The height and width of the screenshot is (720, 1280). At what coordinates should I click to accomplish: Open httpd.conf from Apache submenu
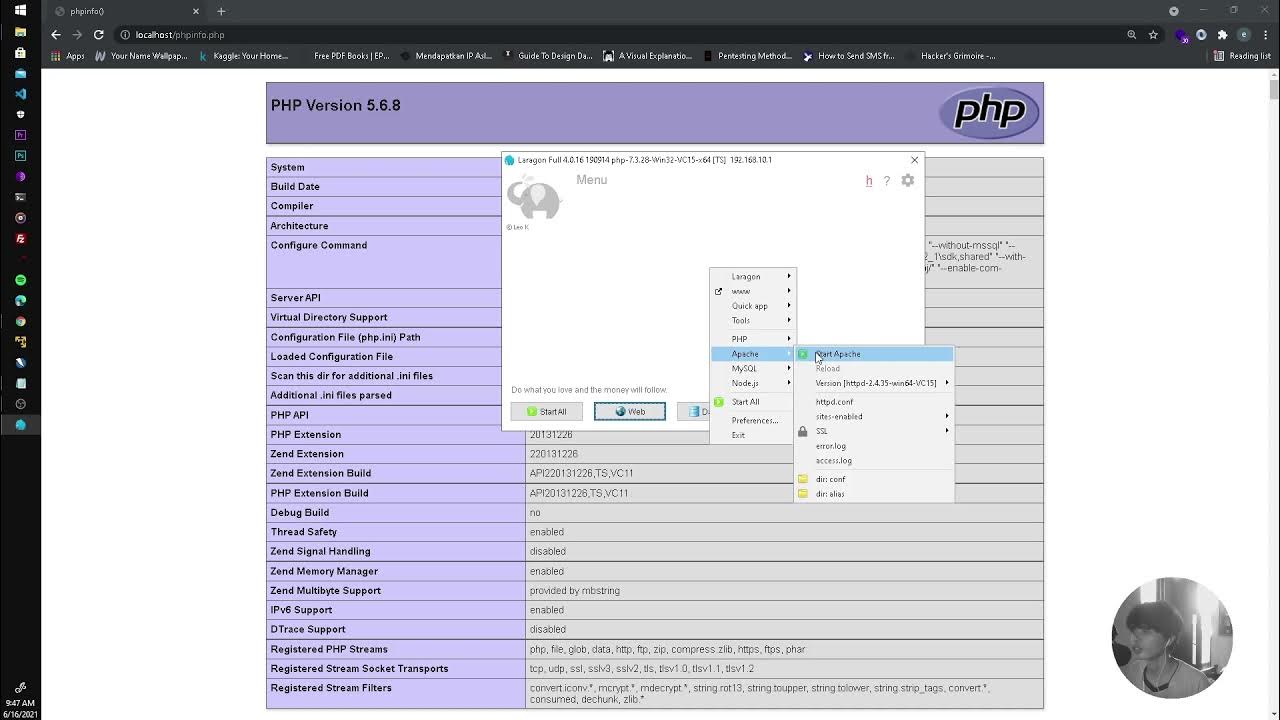[834, 402]
